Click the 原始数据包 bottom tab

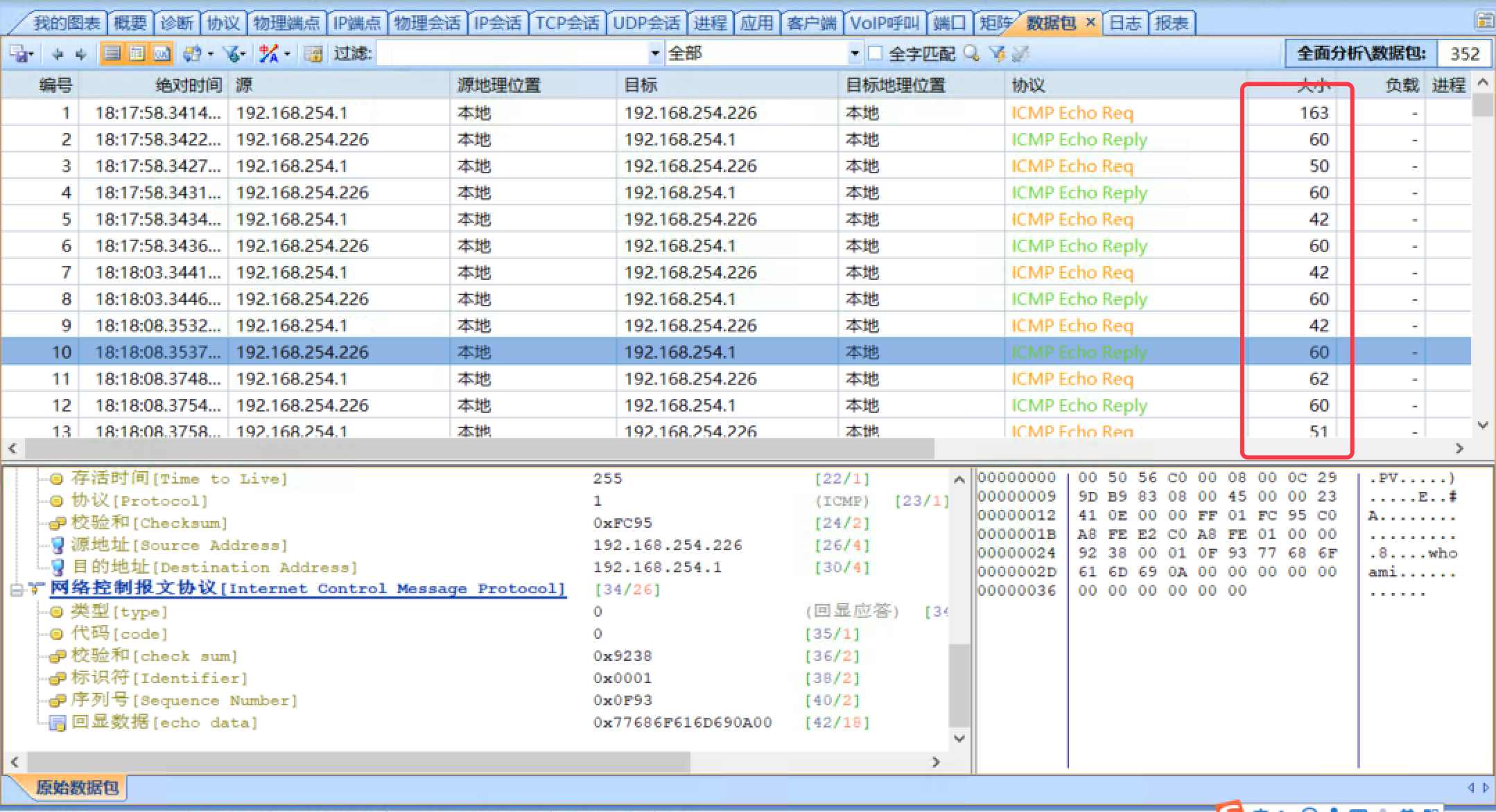click(76, 788)
